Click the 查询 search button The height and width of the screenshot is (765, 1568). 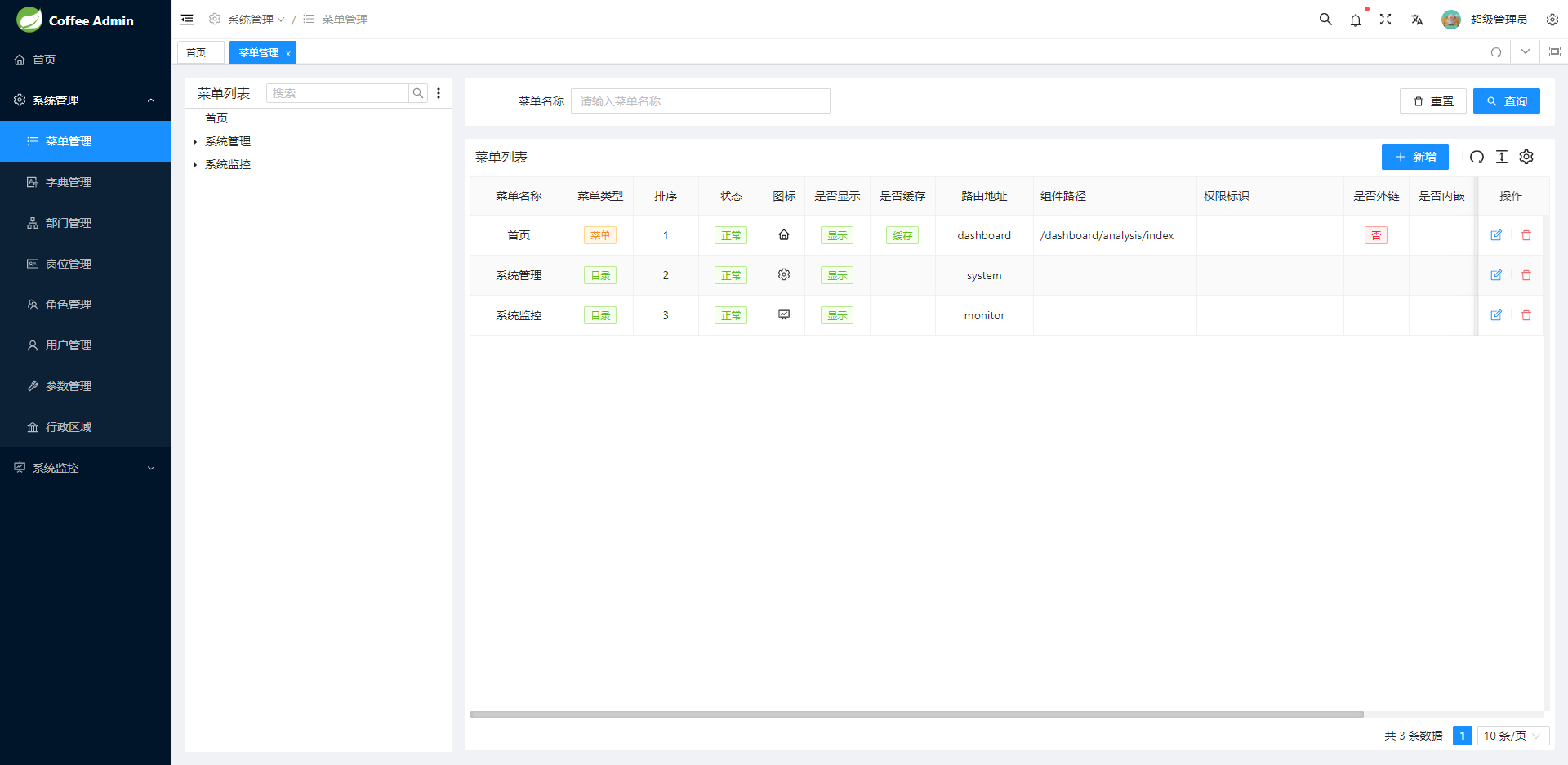(x=1506, y=101)
